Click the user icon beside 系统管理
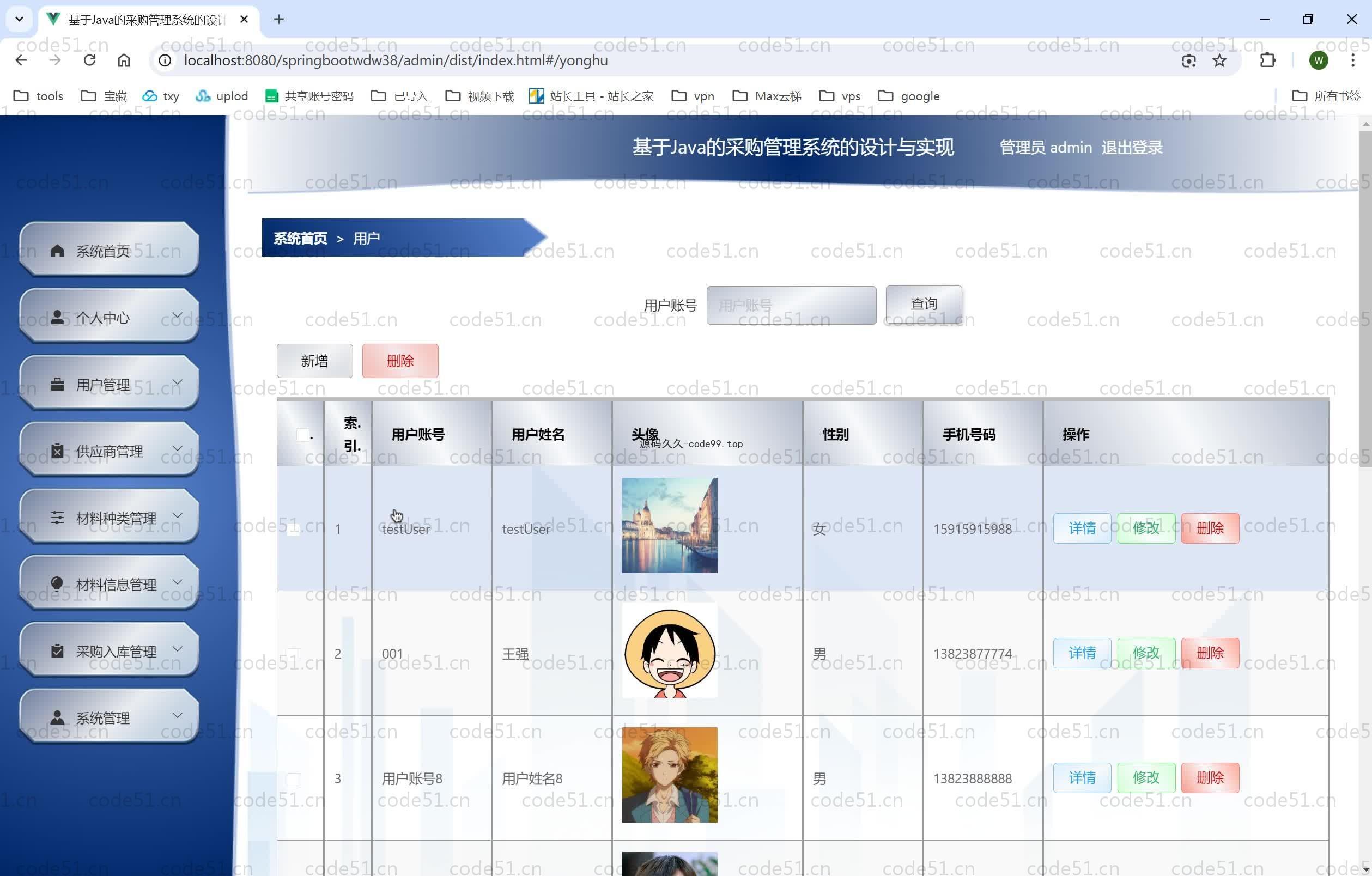1372x876 pixels. click(x=57, y=717)
